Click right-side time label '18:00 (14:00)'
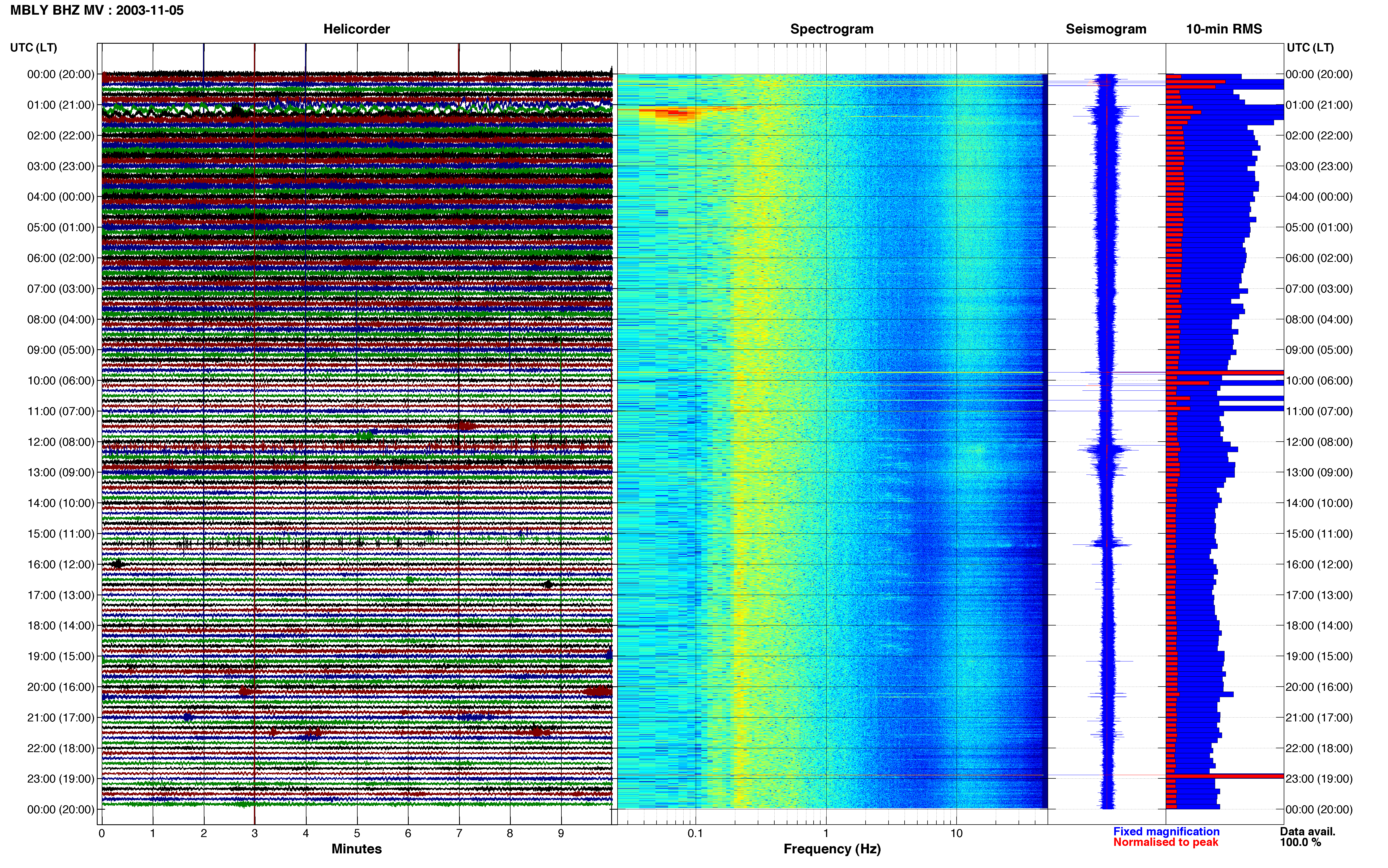This screenshot has width=1388, height=868. tap(1319, 626)
